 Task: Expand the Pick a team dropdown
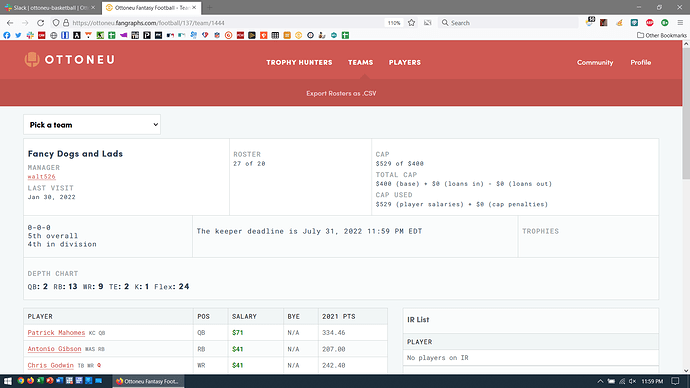point(92,125)
